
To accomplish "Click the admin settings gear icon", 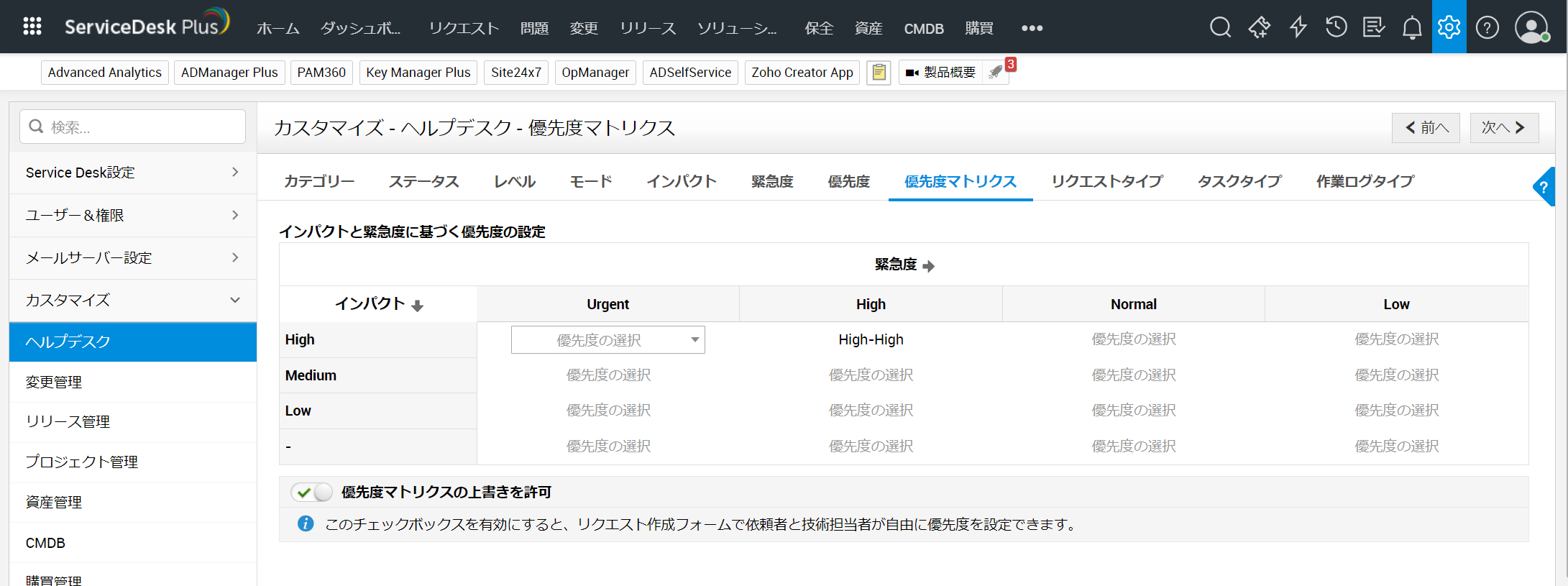I will (1449, 27).
